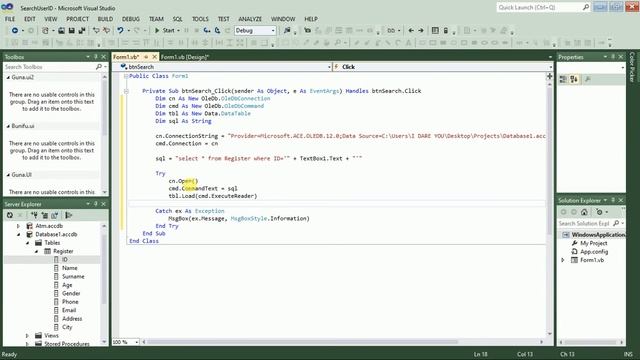Click Connect to Server icon in Server Explorer
Screen dimensions: 640x360
tap(44, 215)
